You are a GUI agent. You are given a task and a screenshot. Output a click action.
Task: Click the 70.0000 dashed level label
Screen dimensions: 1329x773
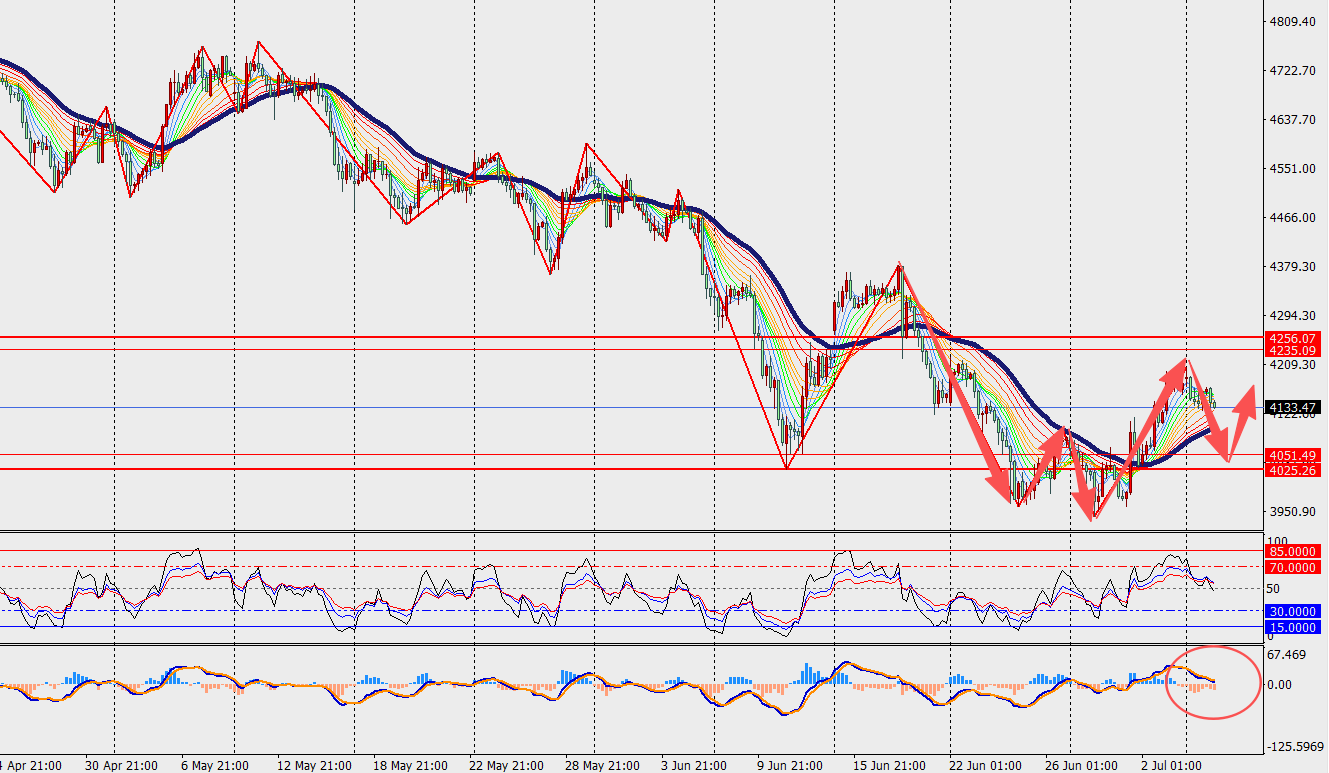1293,567
